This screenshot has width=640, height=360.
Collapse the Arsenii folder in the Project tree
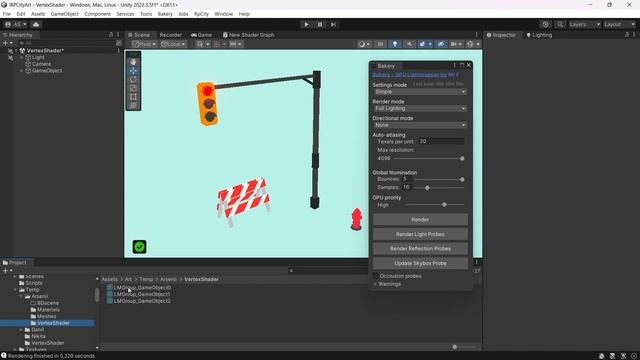click(21, 296)
